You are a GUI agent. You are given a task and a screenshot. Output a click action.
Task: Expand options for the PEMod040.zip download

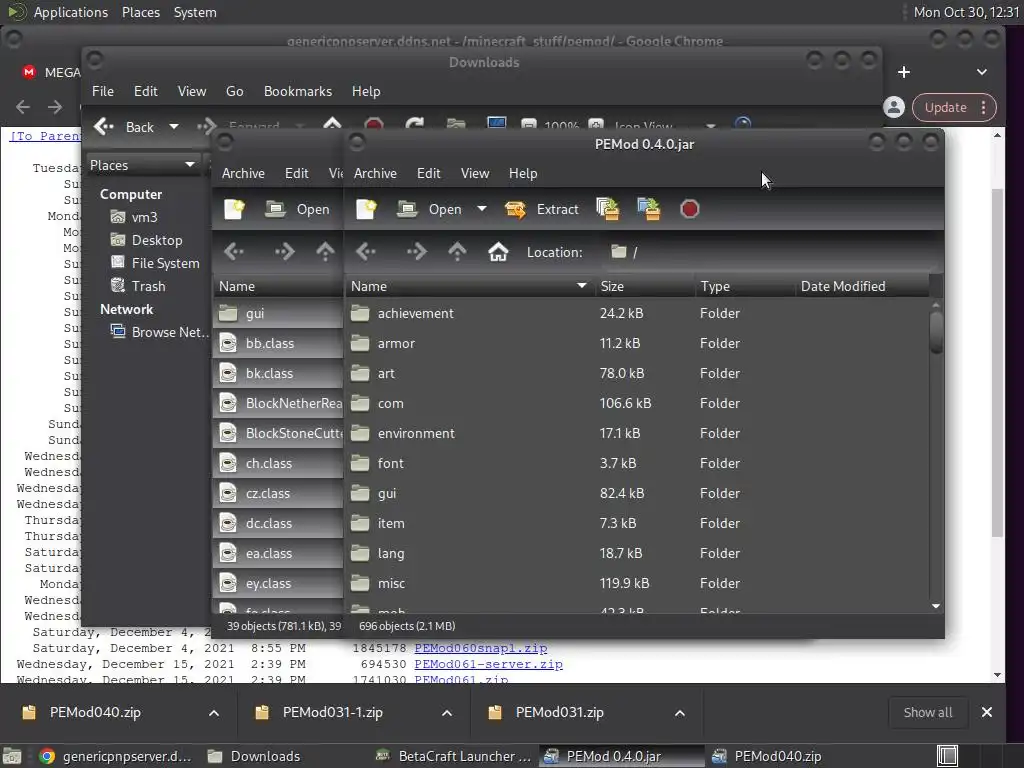[214, 712]
